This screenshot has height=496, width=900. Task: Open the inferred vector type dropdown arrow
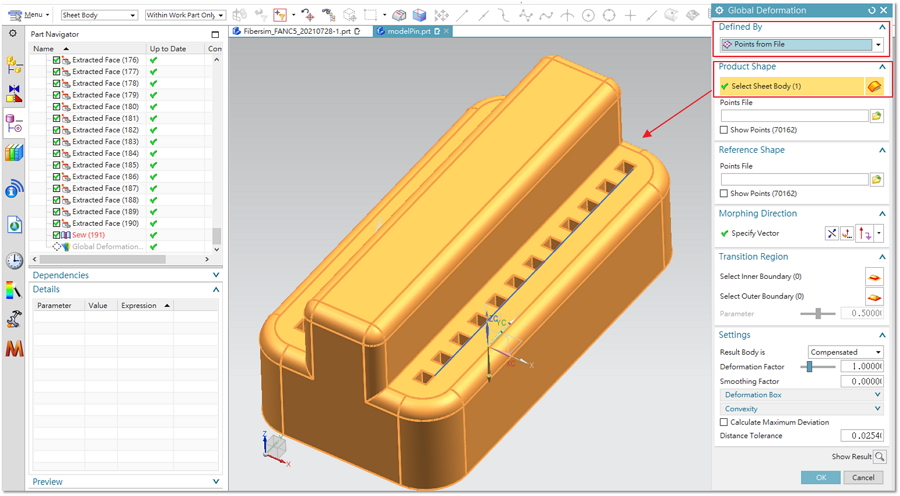pos(879,234)
